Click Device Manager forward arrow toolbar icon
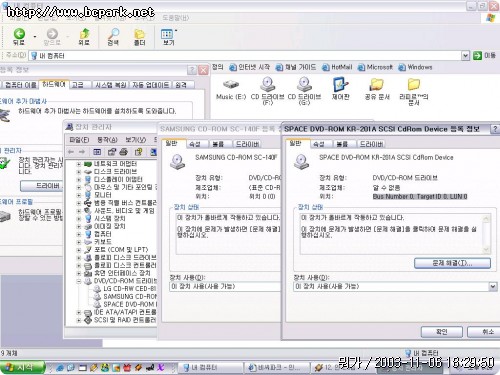The height and width of the screenshot is (375, 500). [x=82, y=152]
